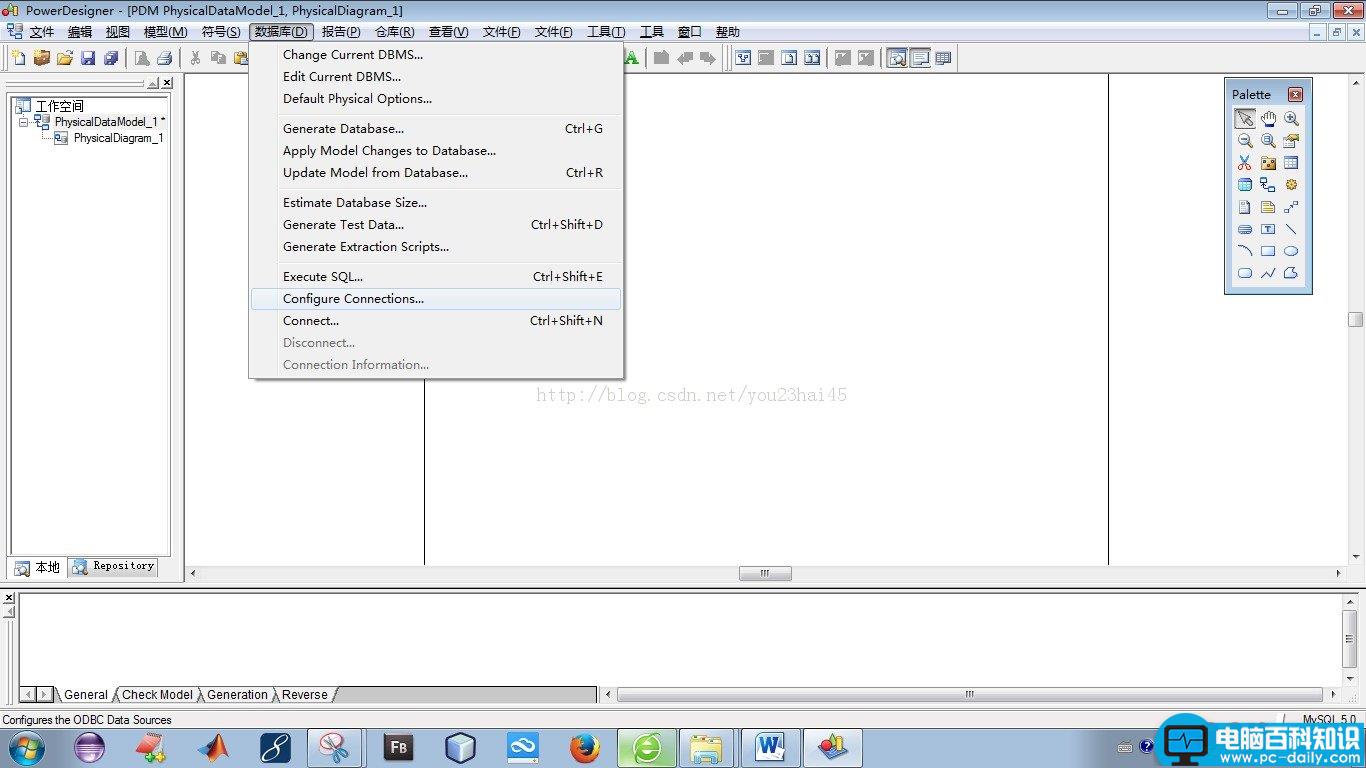The width and height of the screenshot is (1366, 768).
Task: Open the 模型(M) menu
Action: 165,32
